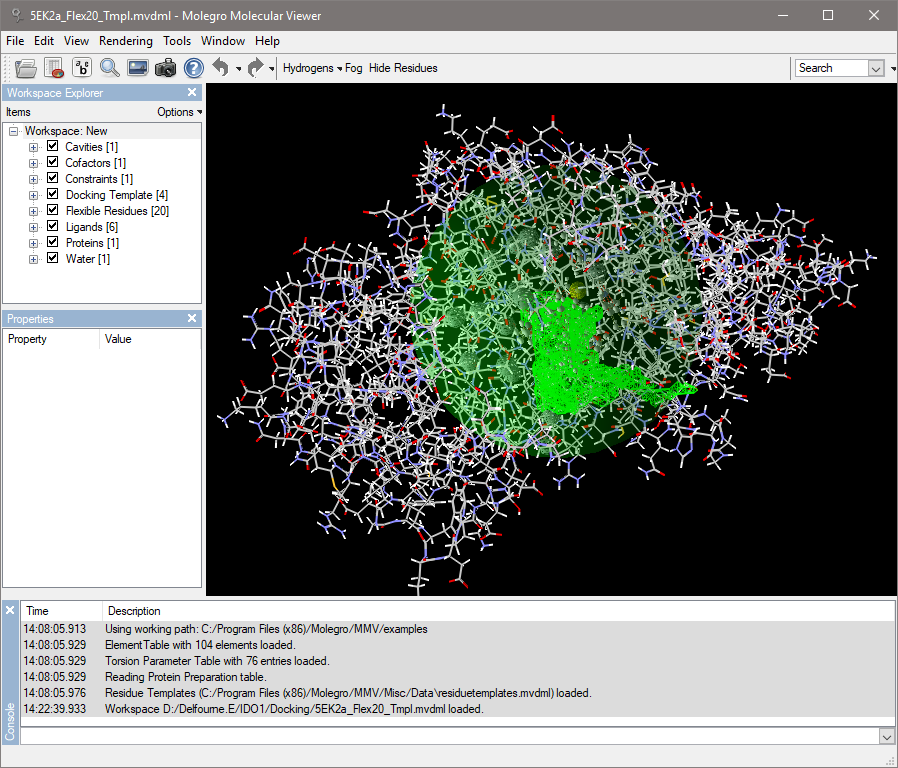Hide Proteins [1] via its checkbox
This screenshot has width=898, height=768.
point(53,242)
